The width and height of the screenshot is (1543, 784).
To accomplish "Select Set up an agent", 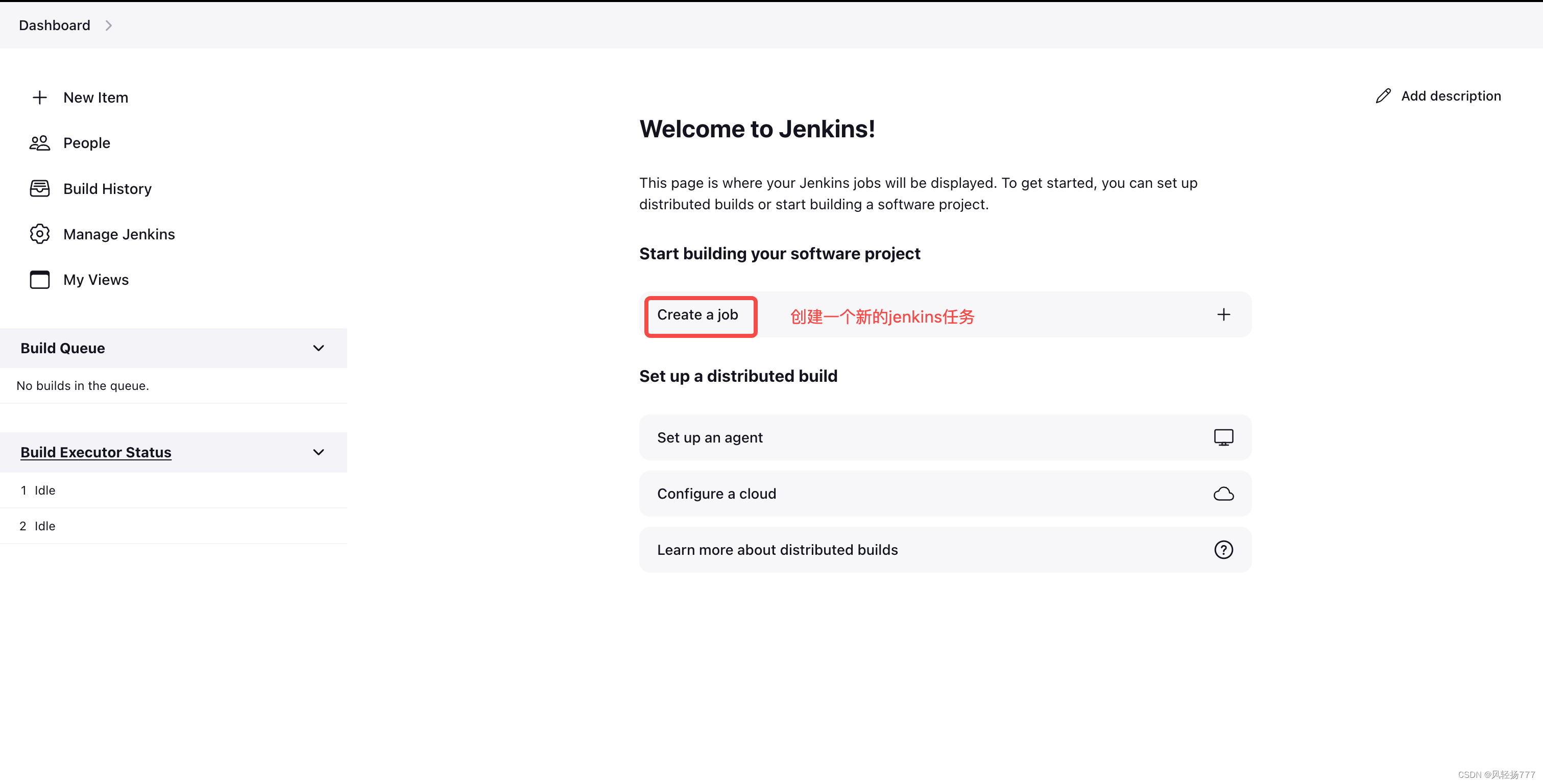I will [945, 437].
